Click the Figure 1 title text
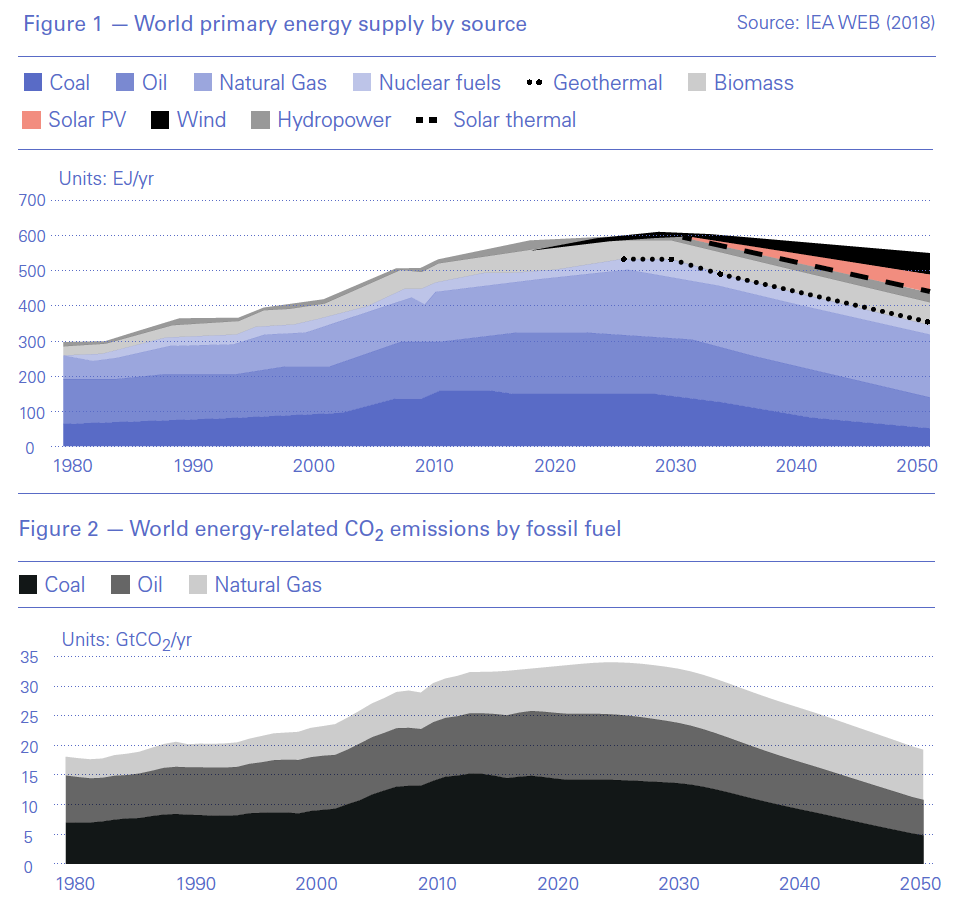Viewport: 958px width, 906px height. pos(273,23)
